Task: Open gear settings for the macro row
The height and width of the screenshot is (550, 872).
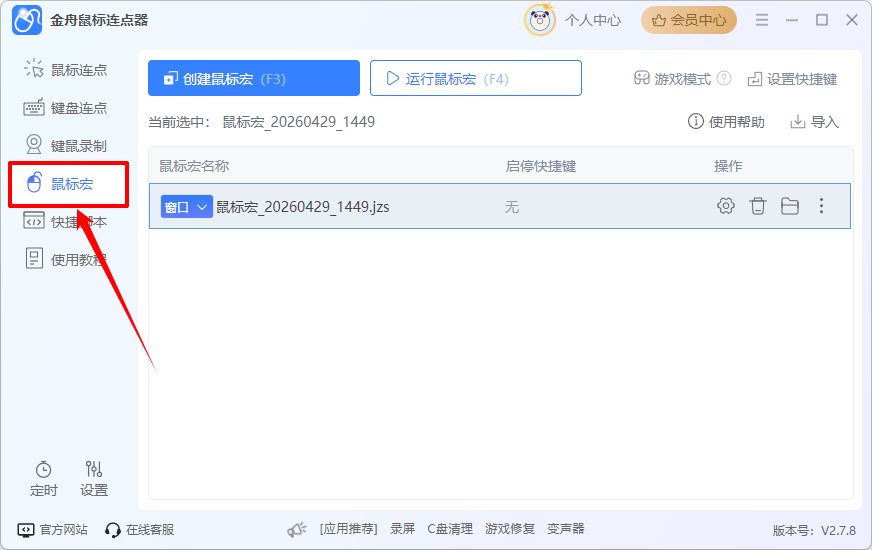Action: (725, 206)
